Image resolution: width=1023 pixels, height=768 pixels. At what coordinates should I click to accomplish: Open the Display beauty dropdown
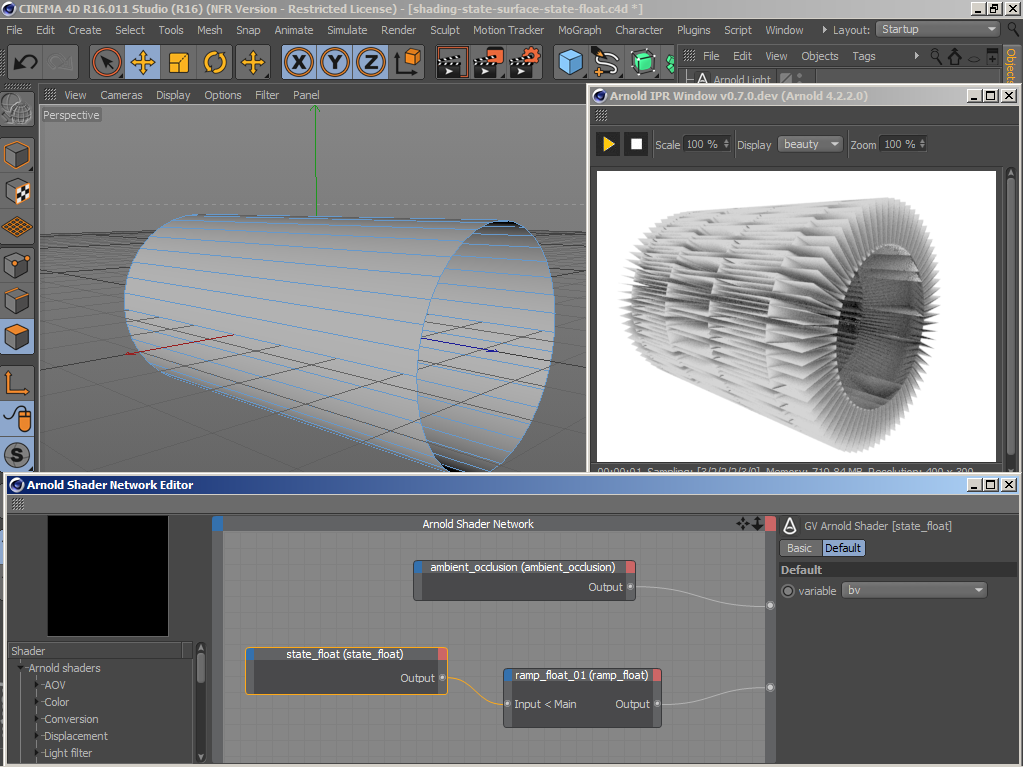[810, 144]
